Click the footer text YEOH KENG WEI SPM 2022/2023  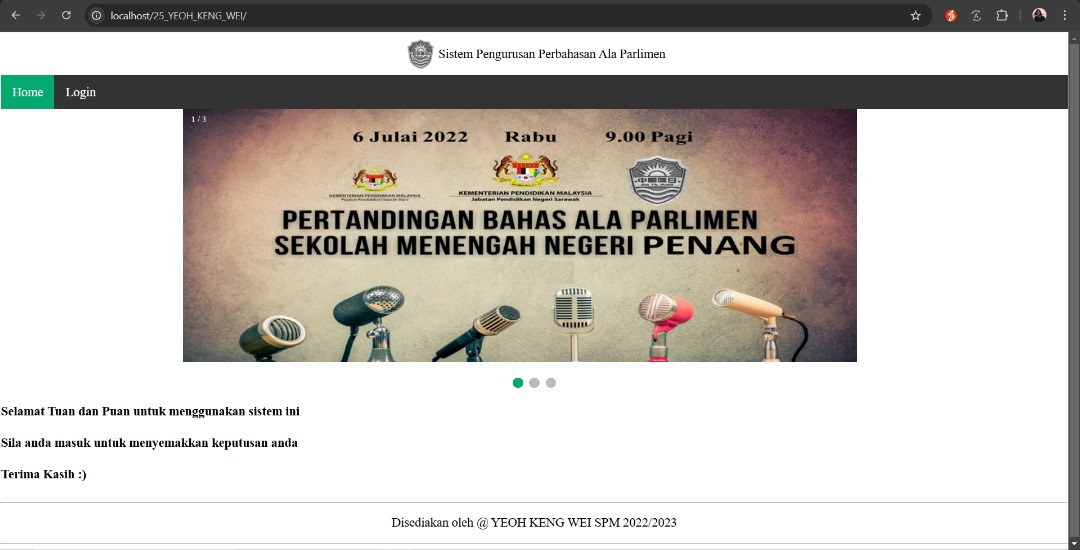click(x=534, y=523)
